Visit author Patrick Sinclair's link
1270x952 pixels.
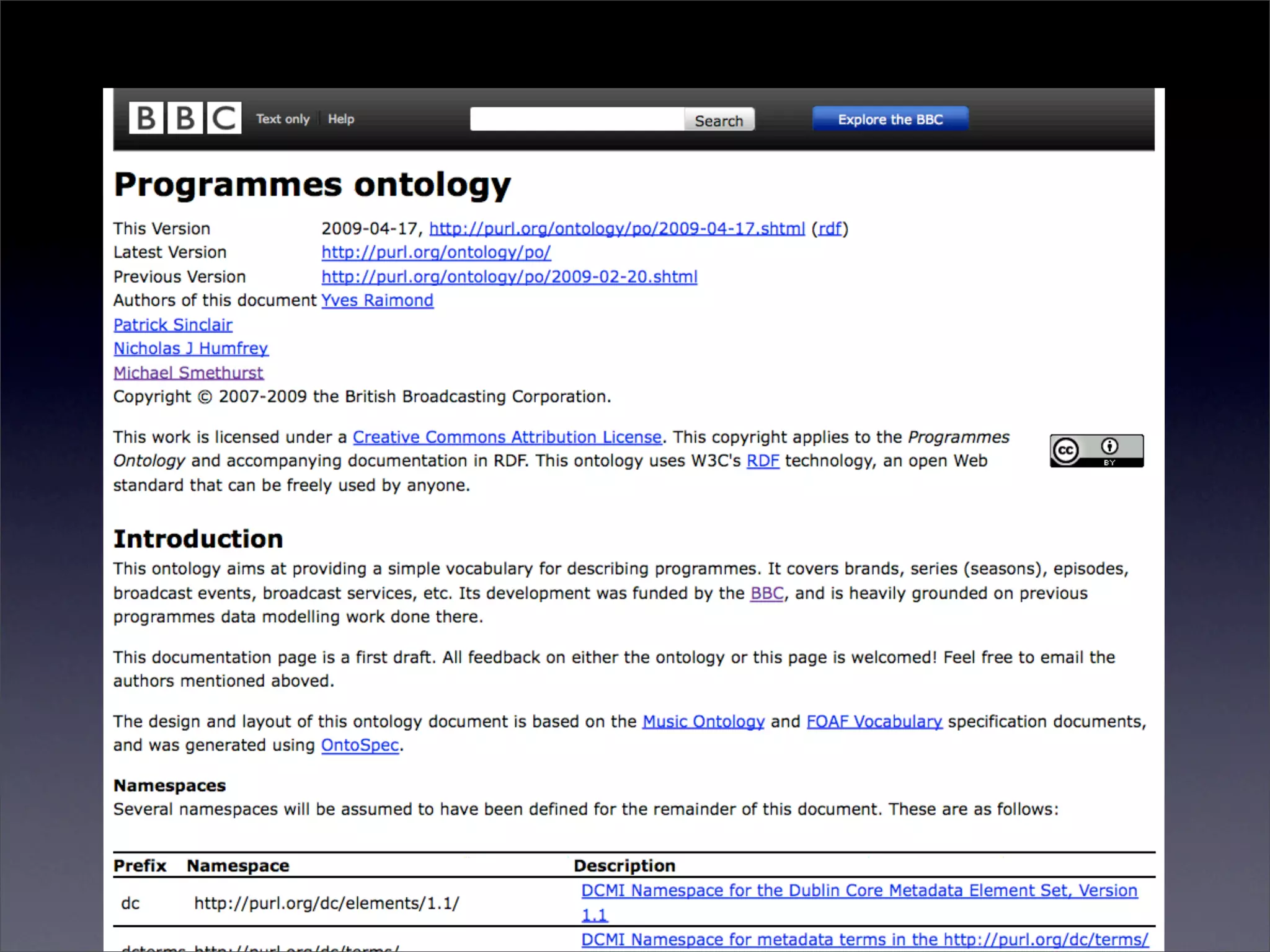click(x=173, y=325)
